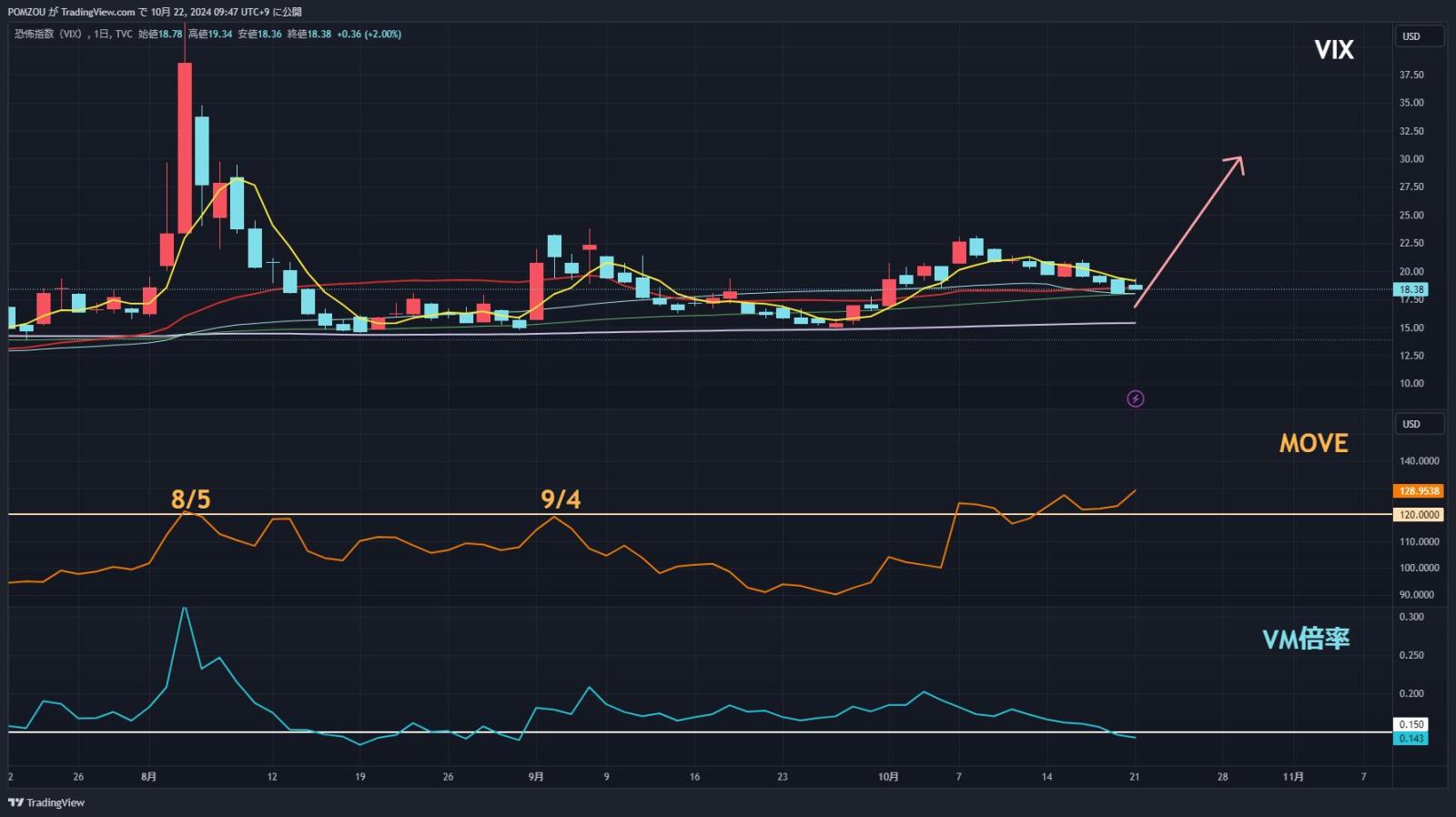Viewport: 1456px width, 817px height.
Task: Click the 0.143 VM ratio value label
Action: click(1410, 739)
